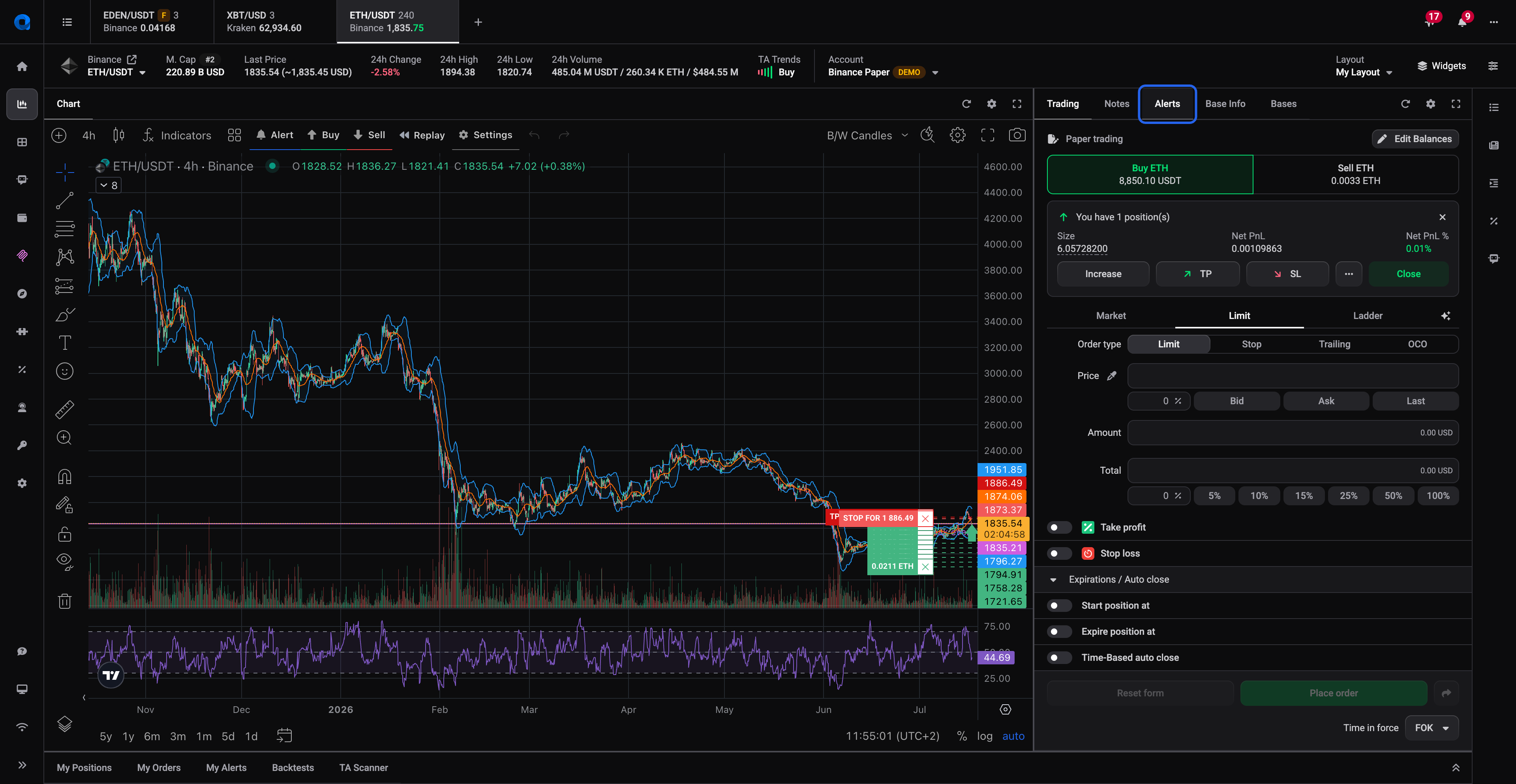Open the Time in force FOK dropdown
Image resolution: width=1516 pixels, height=784 pixels.
tap(1431, 728)
